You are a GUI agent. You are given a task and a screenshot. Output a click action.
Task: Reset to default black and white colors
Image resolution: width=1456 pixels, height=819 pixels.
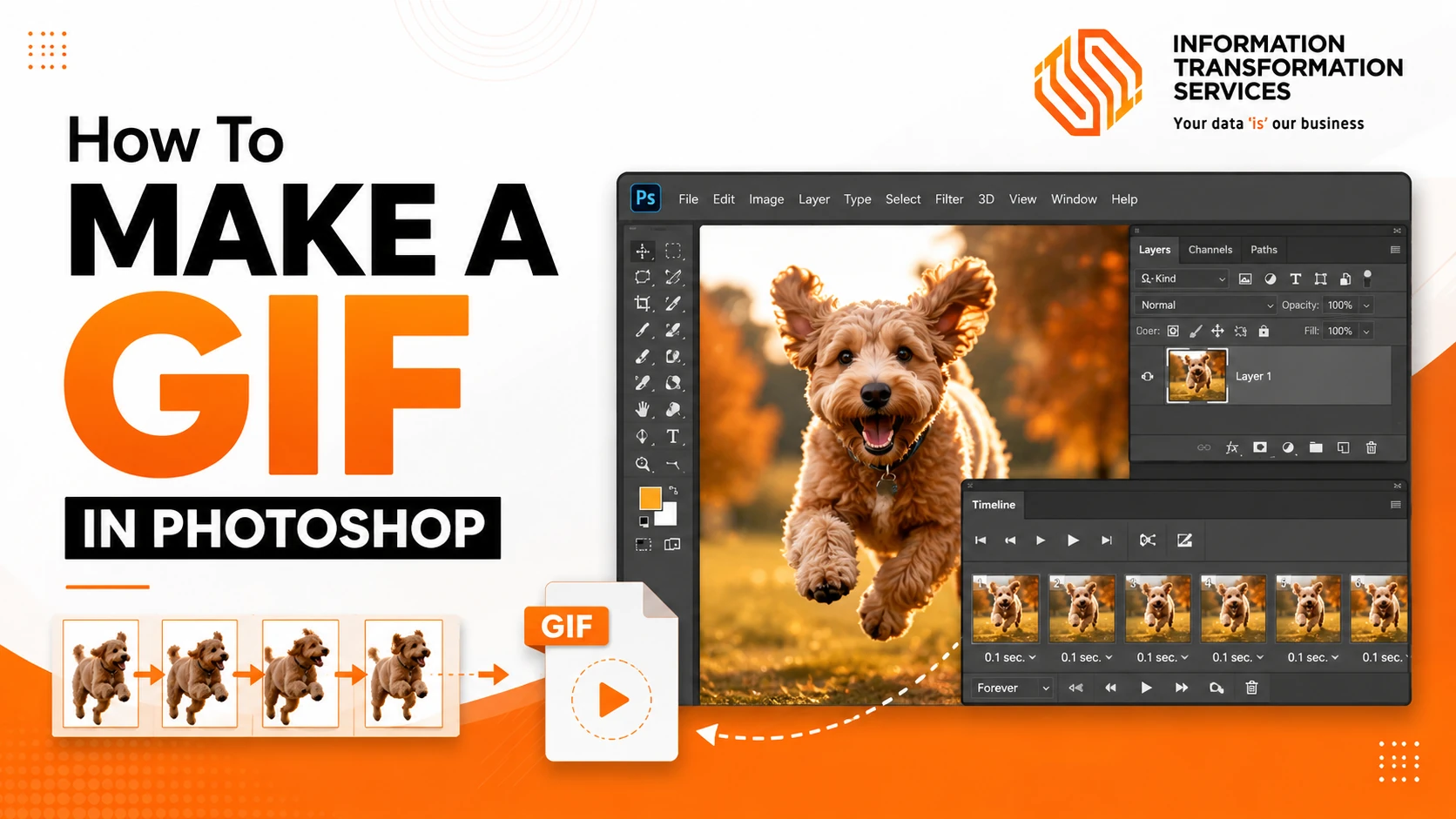click(x=644, y=521)
